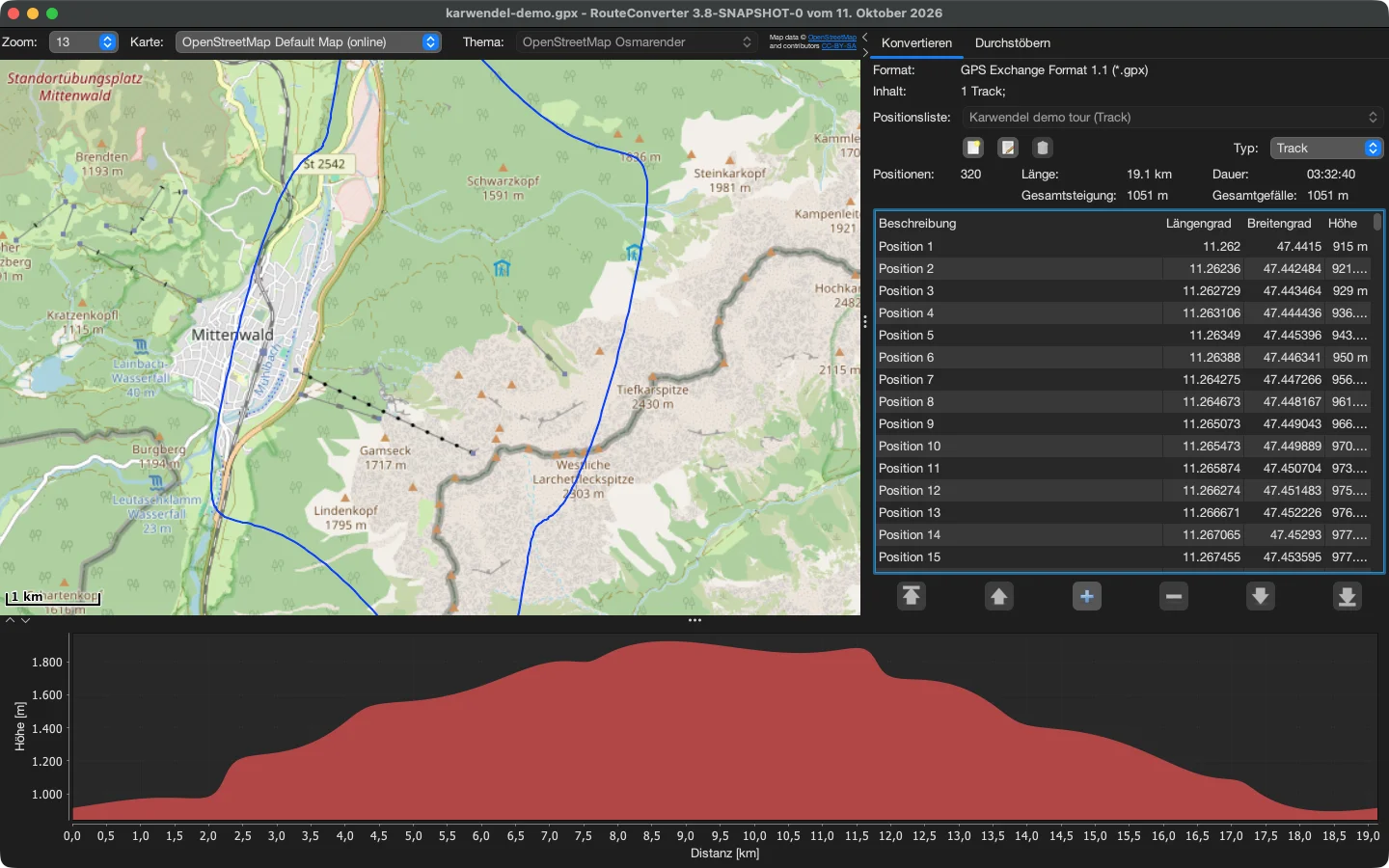Open the Zoom level dropdown
The image size is (1389, 868).
pyautogui.click(x=84, y=42)
